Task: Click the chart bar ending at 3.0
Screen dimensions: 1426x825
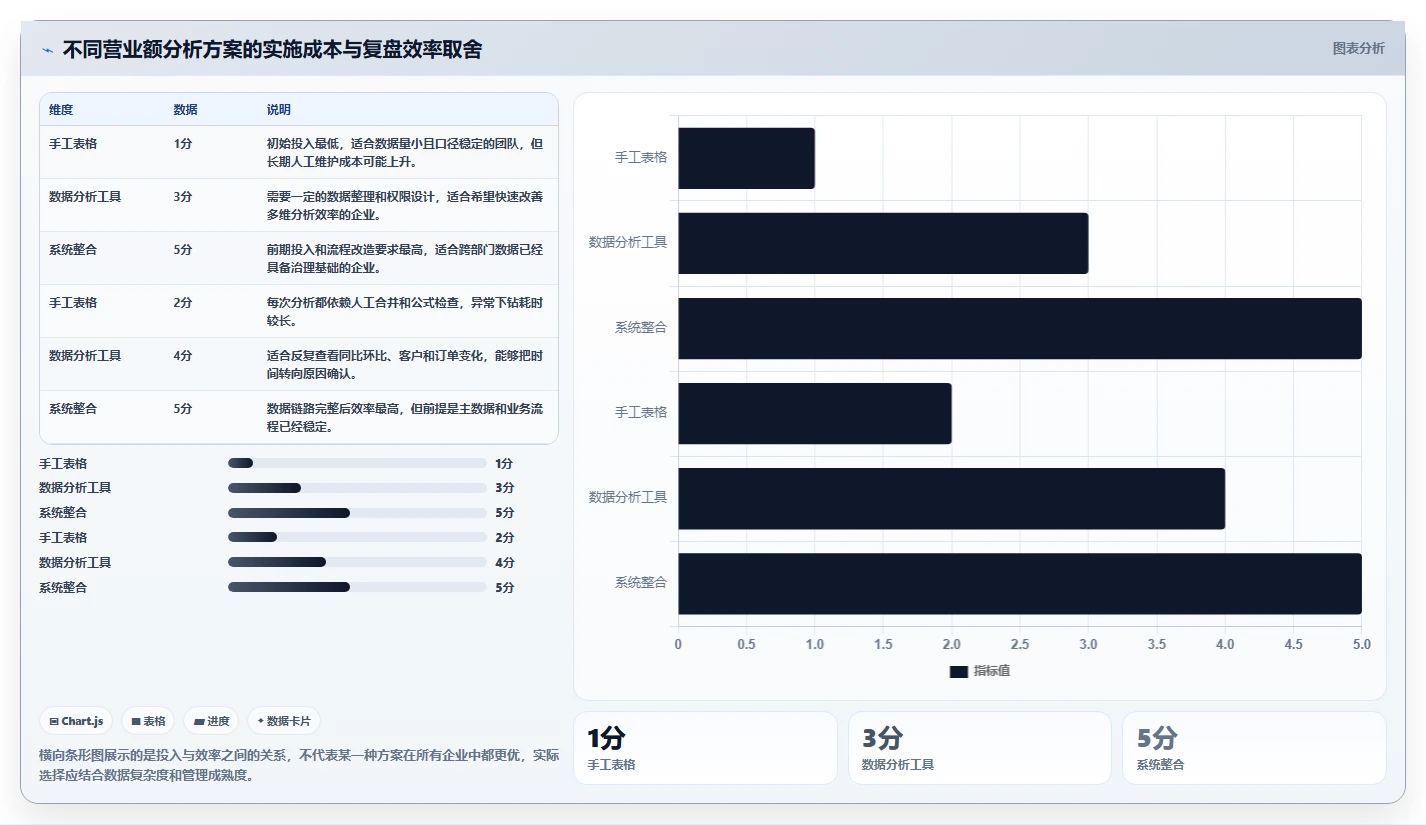Action: point(883,243)
